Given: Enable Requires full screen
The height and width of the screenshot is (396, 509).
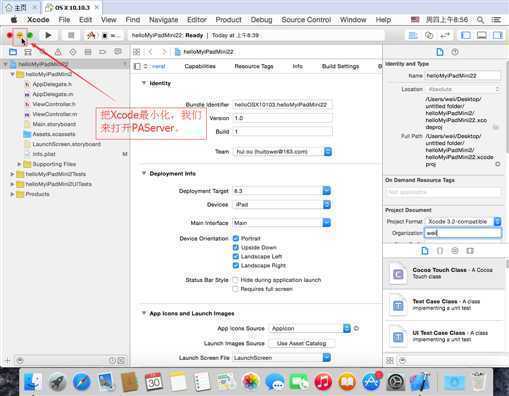Looking at the screenshot, I should (x=236, y=289).
